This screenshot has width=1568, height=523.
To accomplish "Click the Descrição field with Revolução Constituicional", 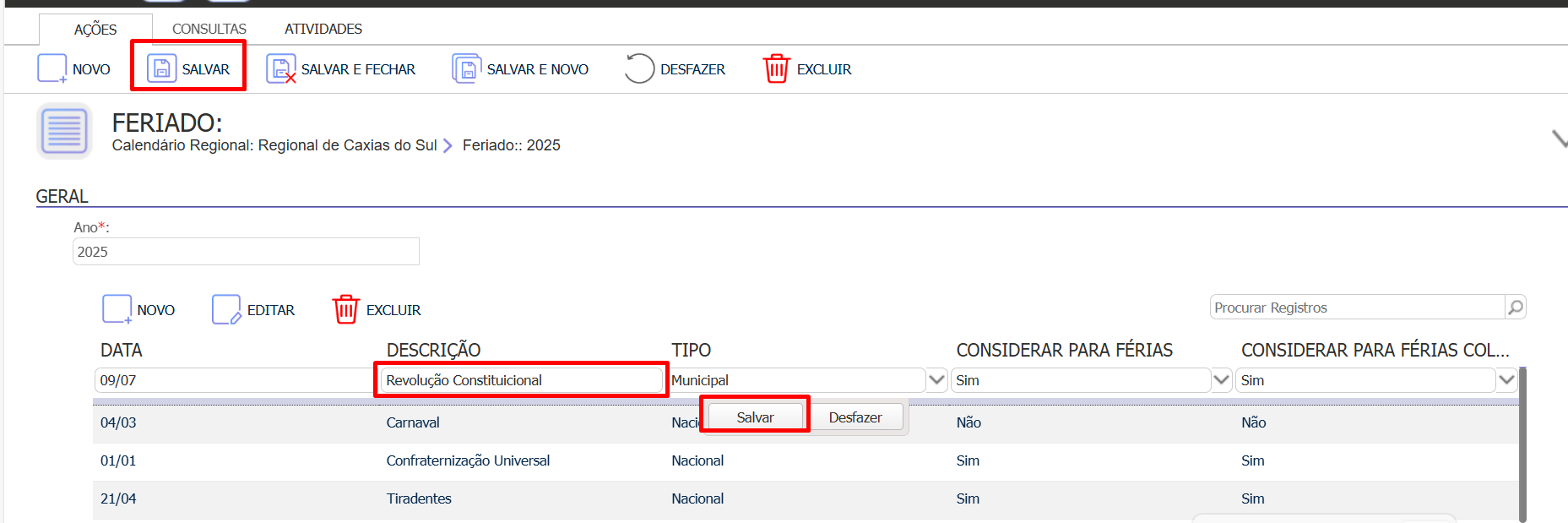I will [x=521, y=380].
